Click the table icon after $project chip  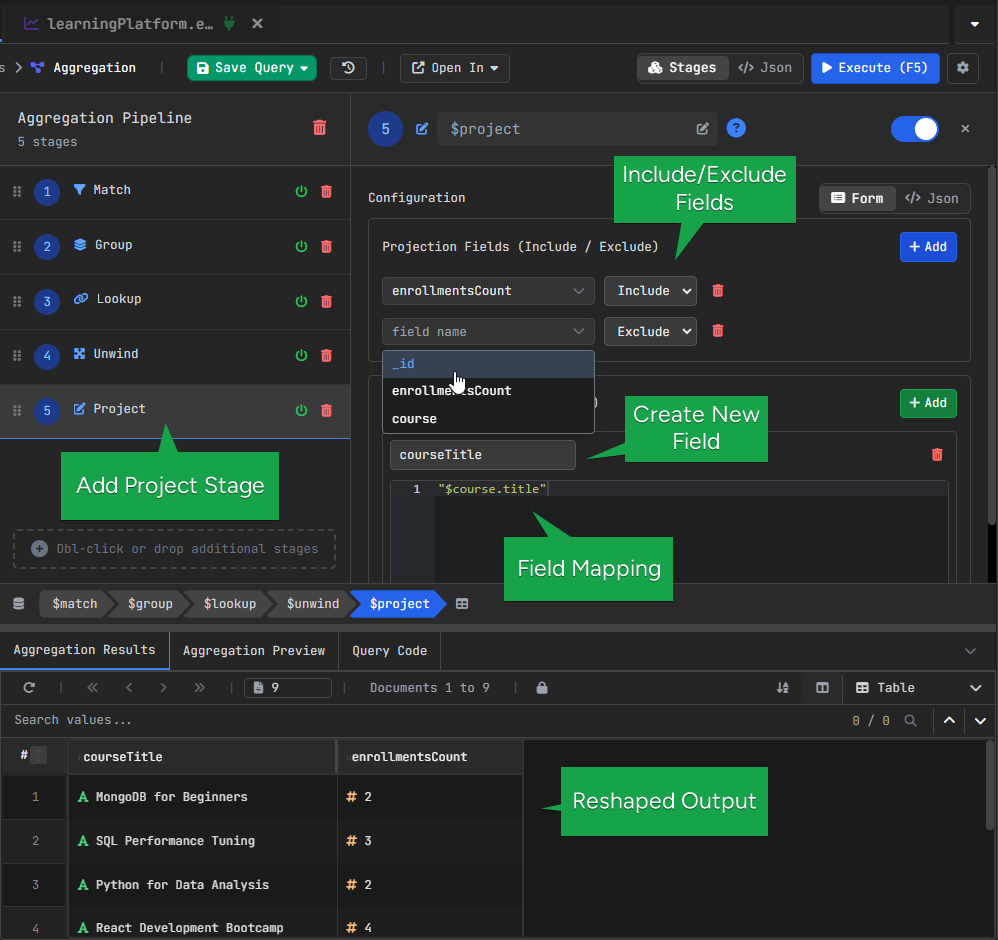[x=462, y=603]
